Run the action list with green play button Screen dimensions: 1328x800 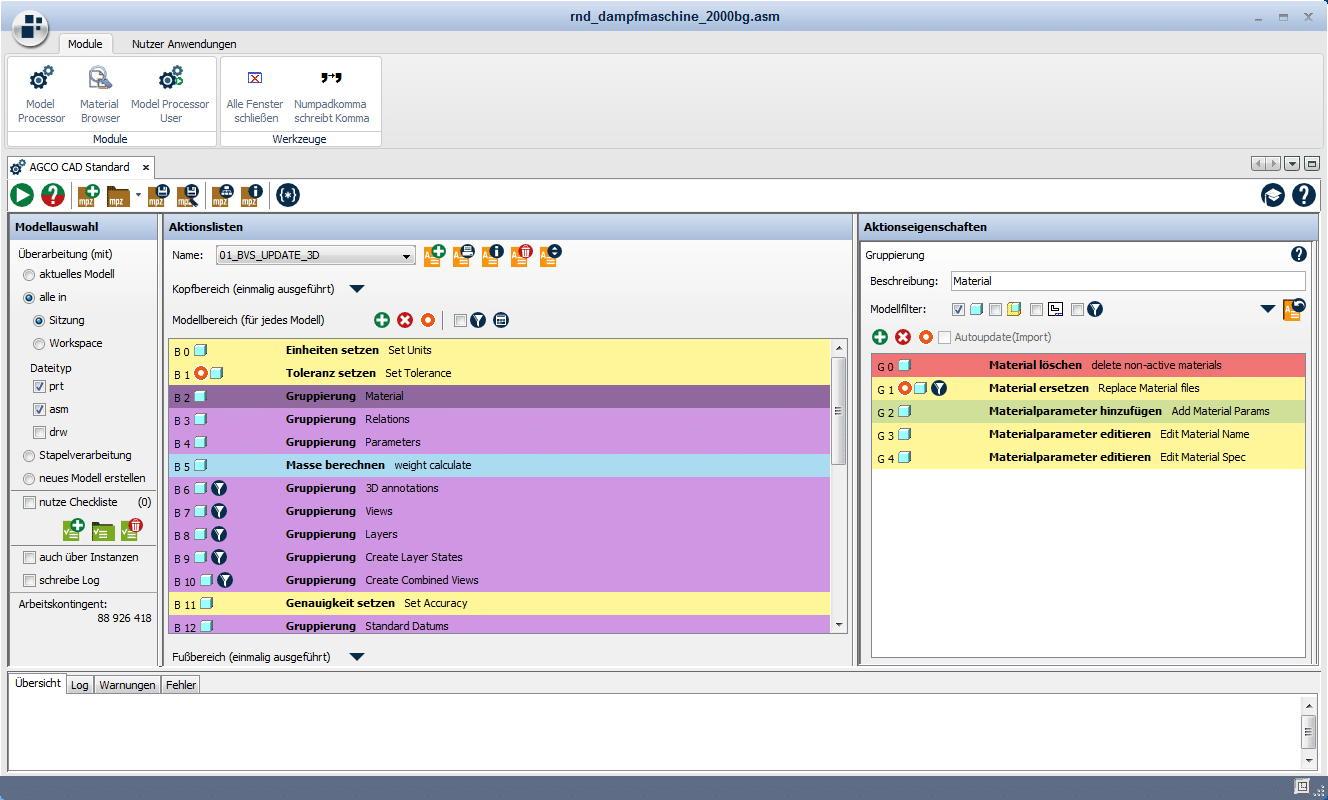tap(22, 196)
